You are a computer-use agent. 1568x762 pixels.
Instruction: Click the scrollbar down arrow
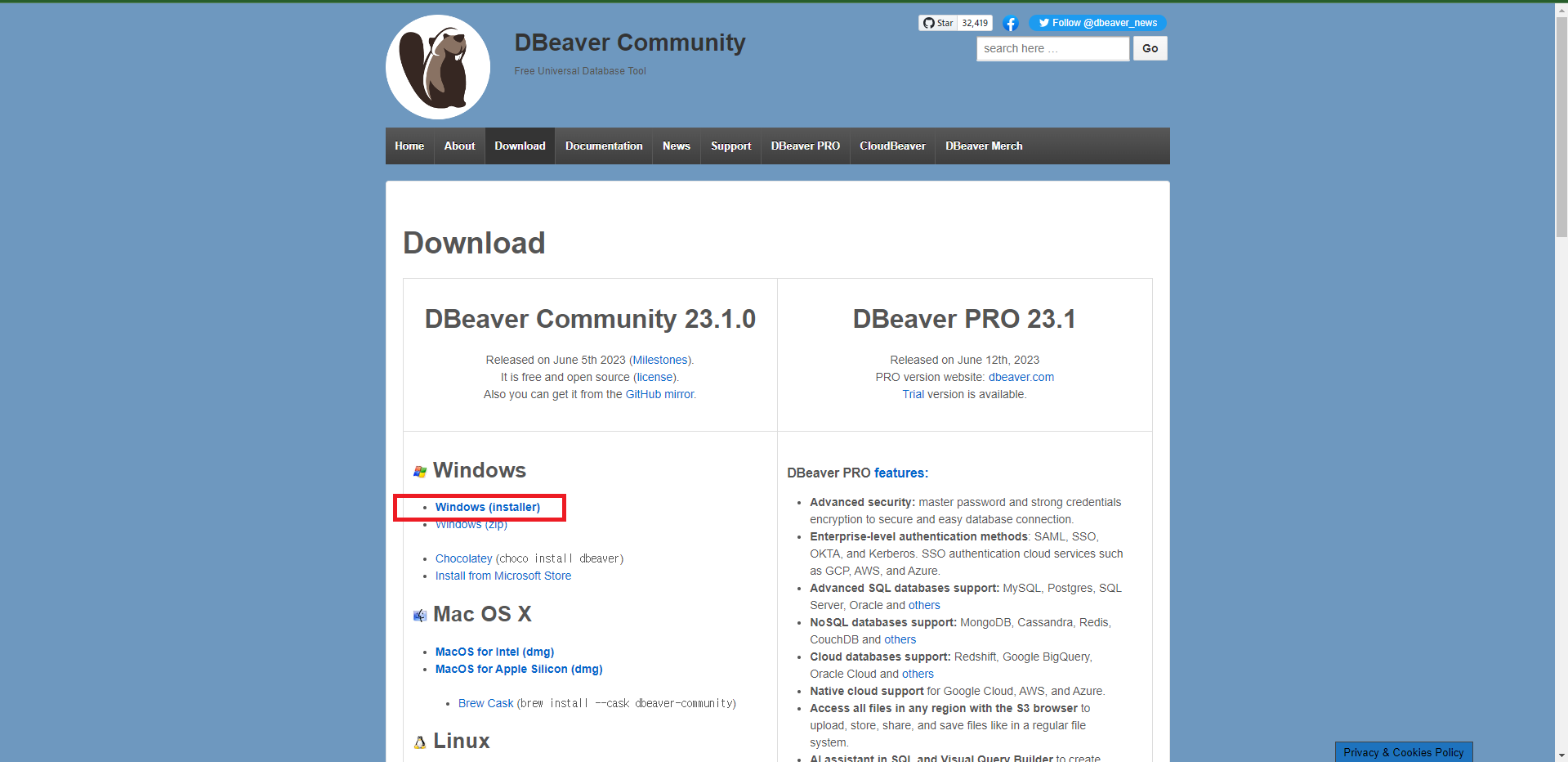(x=1561, y=755)
